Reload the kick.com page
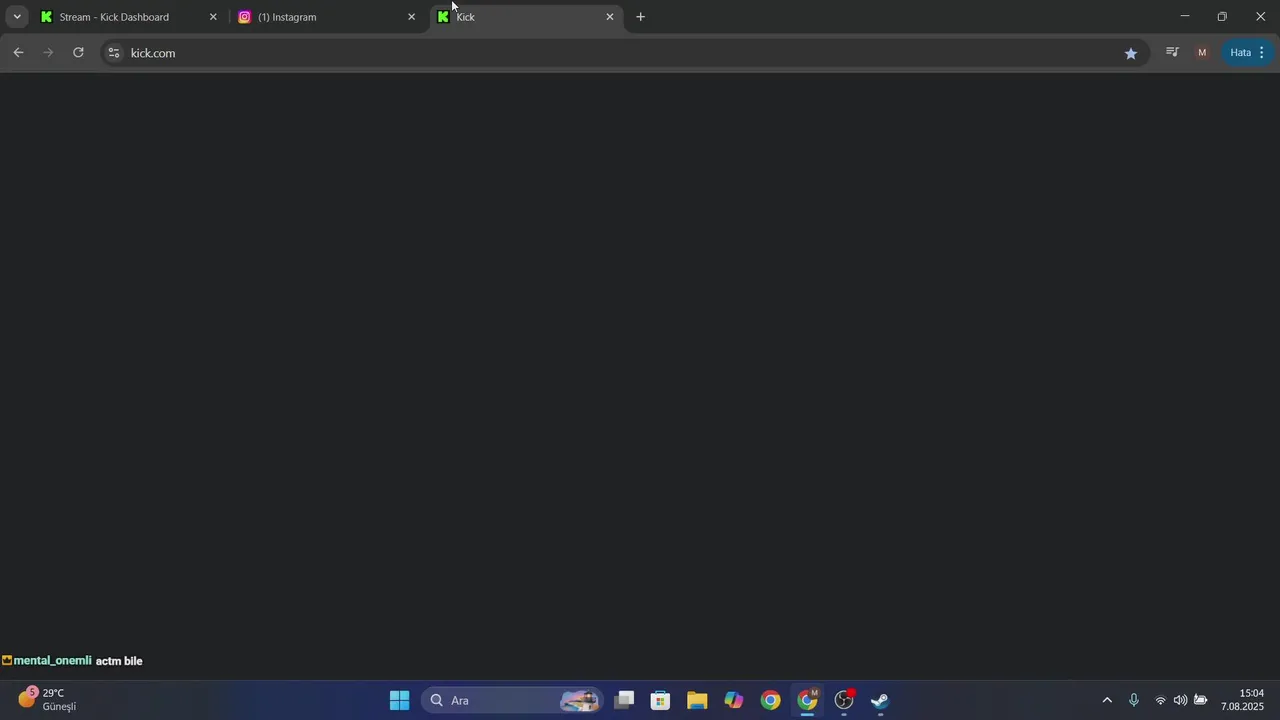Screen dimensions: 1280x720 click(x=78, y=53)
